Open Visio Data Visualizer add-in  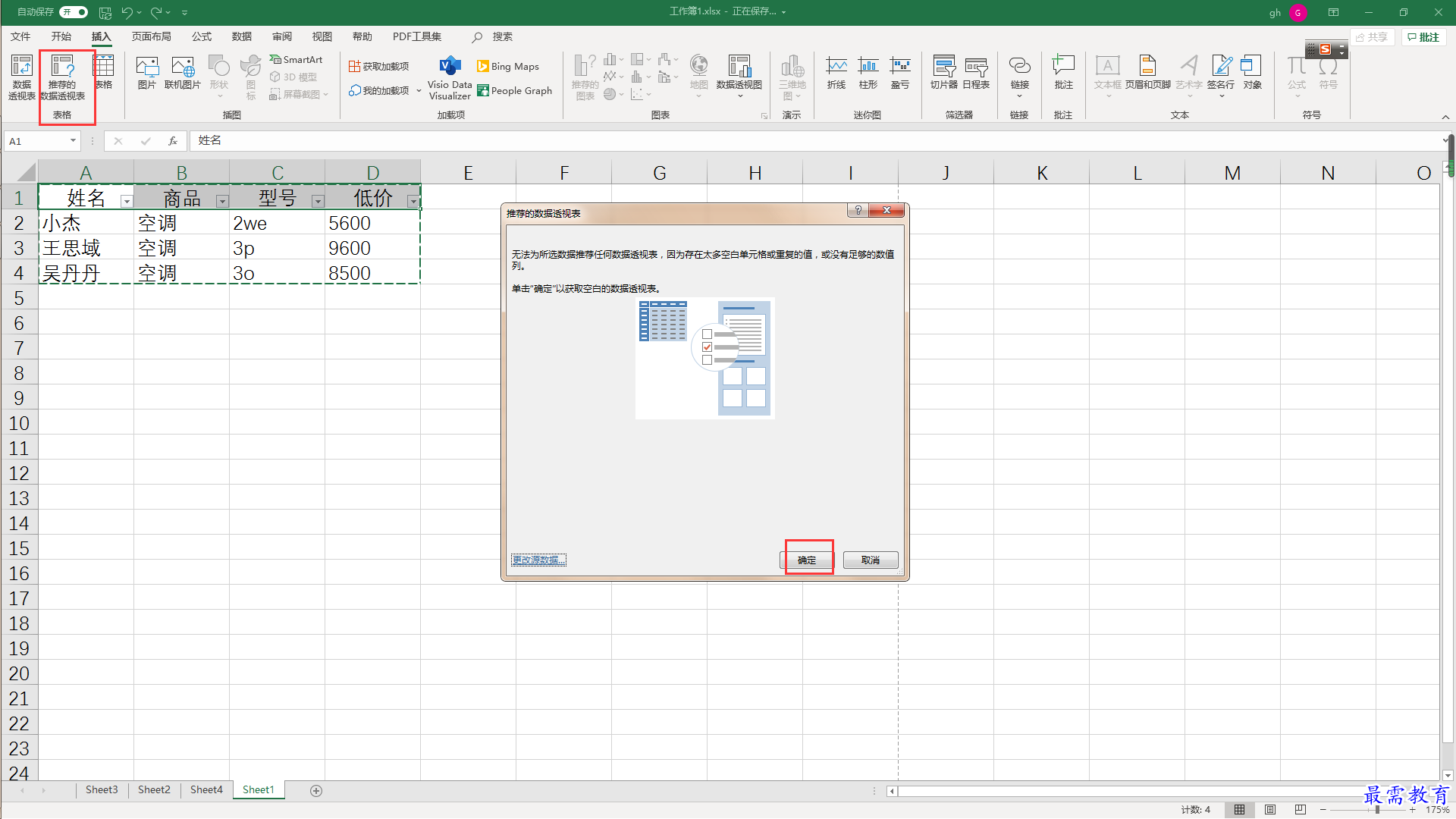(x=450, y=77)
